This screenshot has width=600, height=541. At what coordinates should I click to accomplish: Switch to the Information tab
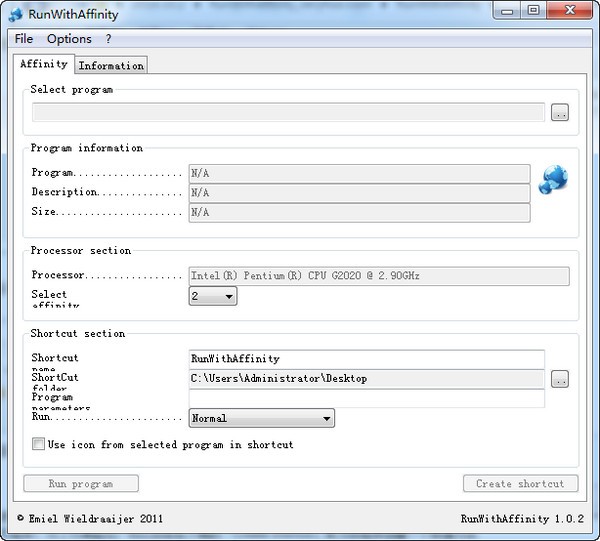[111, 65]
